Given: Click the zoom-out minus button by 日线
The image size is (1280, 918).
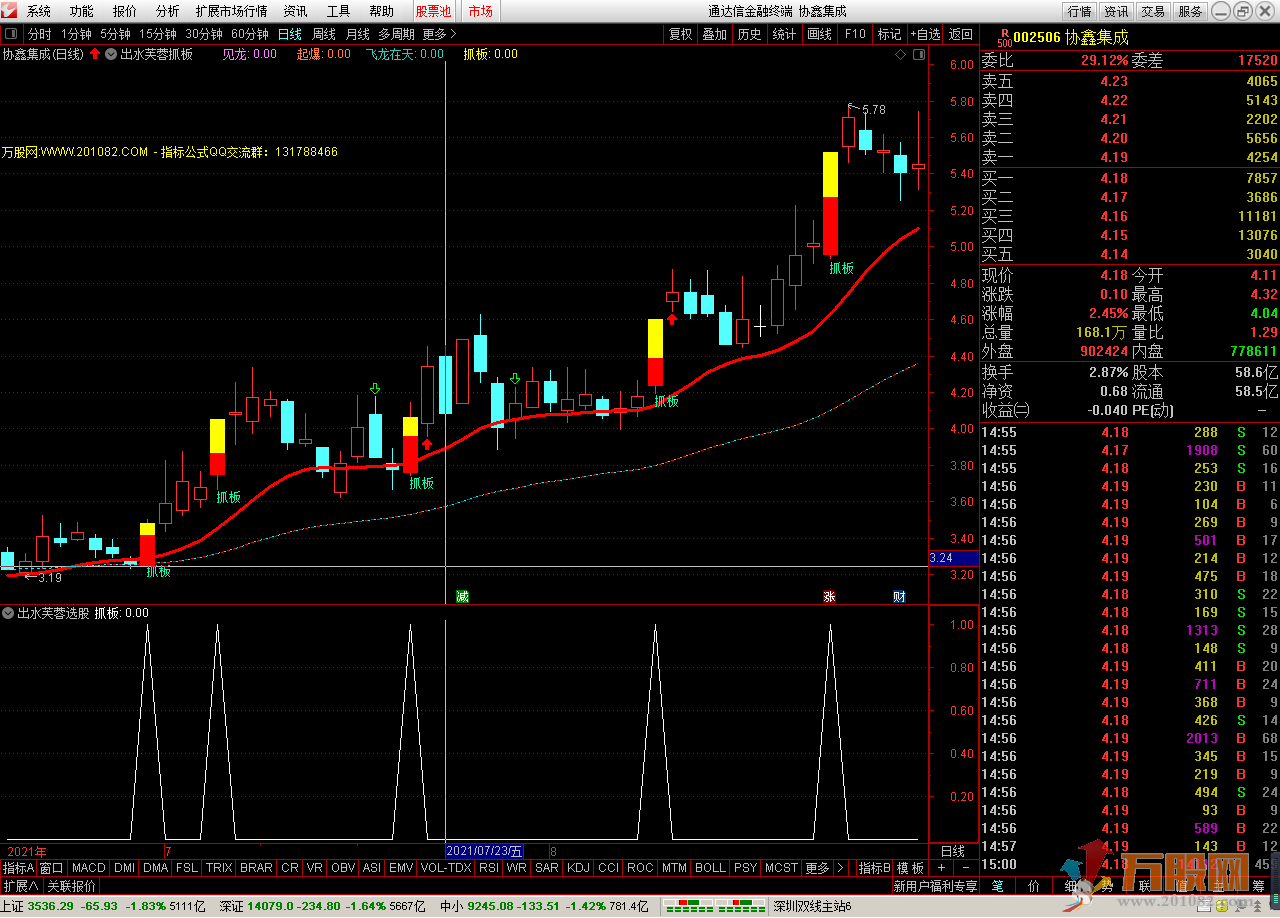Looking at the screenshot, I should (x=965, y=868).
